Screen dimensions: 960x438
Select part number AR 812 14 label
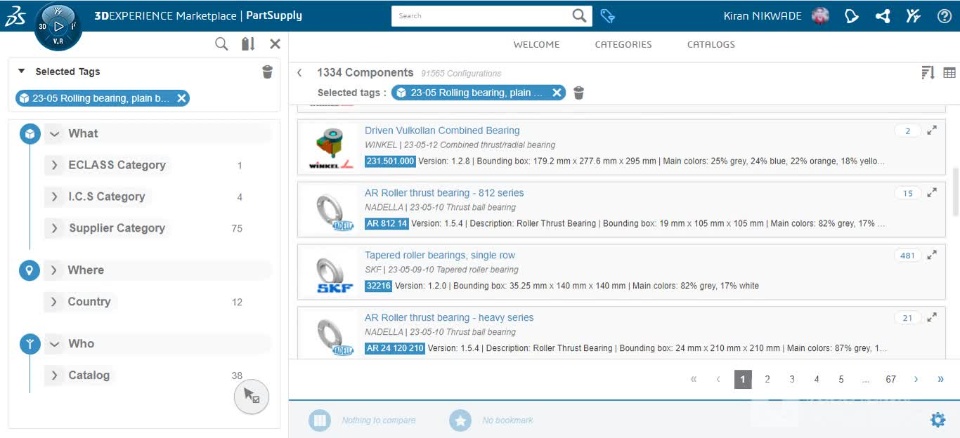(x=387, y=223)
